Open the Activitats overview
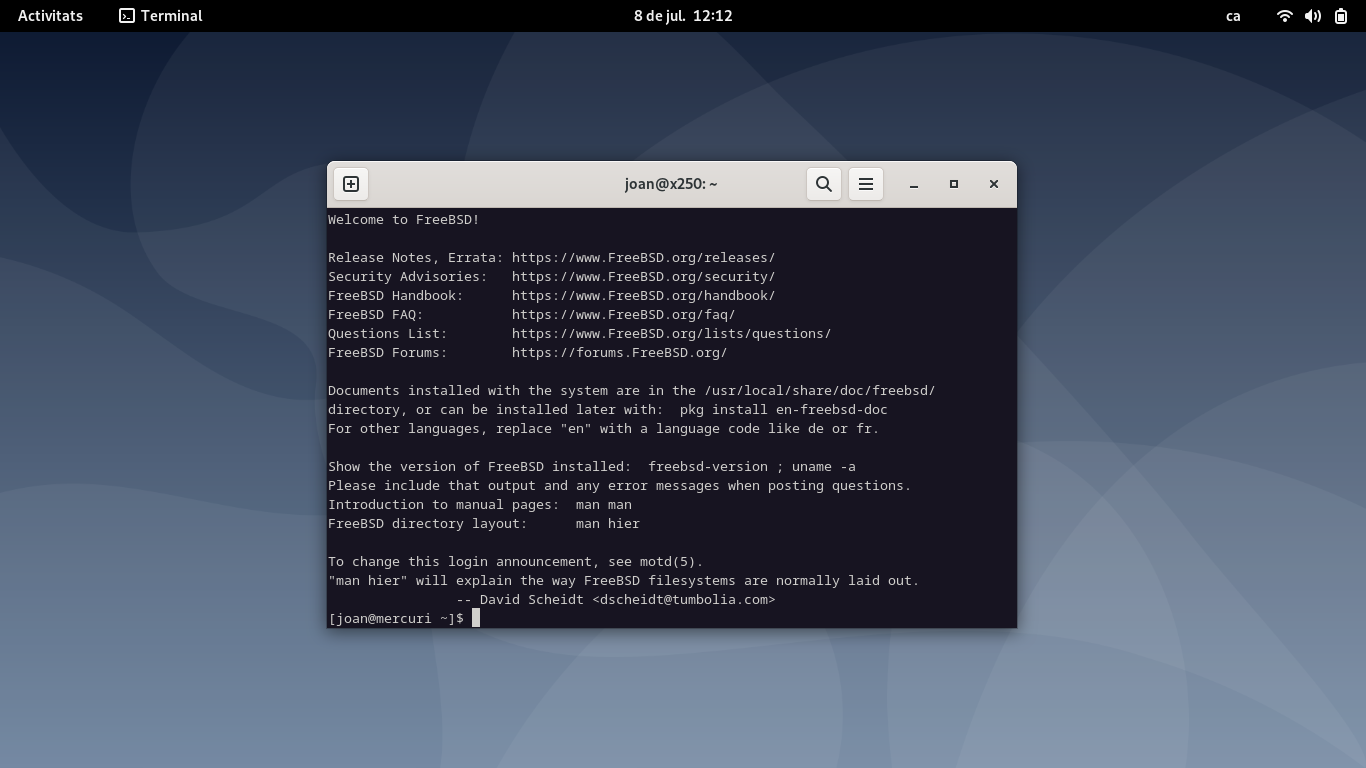Screen dimensions: 1366x768 point(50,16)
